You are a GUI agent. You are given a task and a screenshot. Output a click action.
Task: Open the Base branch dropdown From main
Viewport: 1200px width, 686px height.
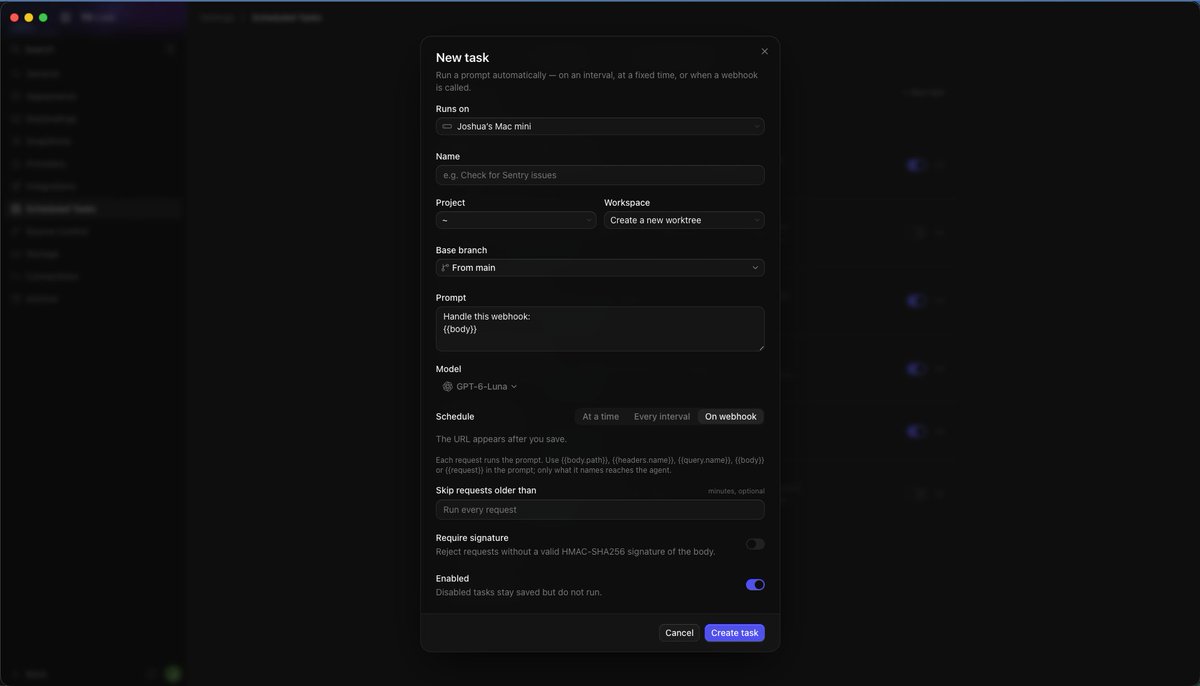click(x=600, y=268)
